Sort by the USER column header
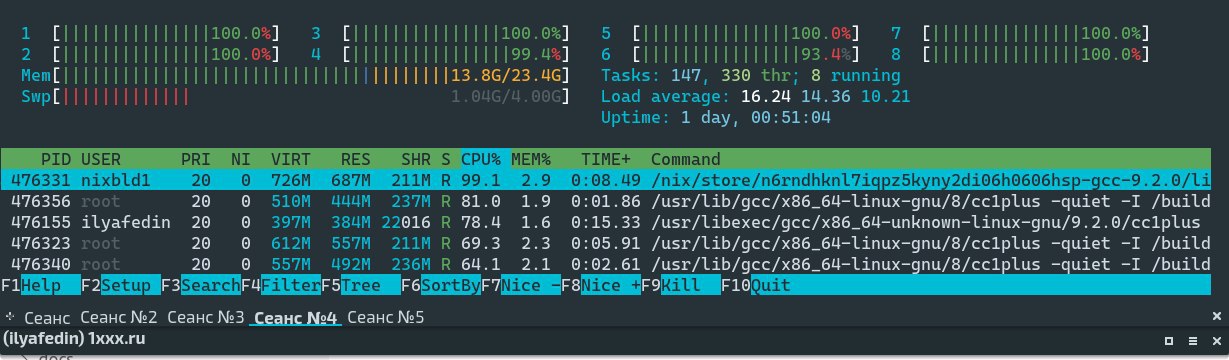Viewport: 1229px width, 360px height. click(100, 159)
